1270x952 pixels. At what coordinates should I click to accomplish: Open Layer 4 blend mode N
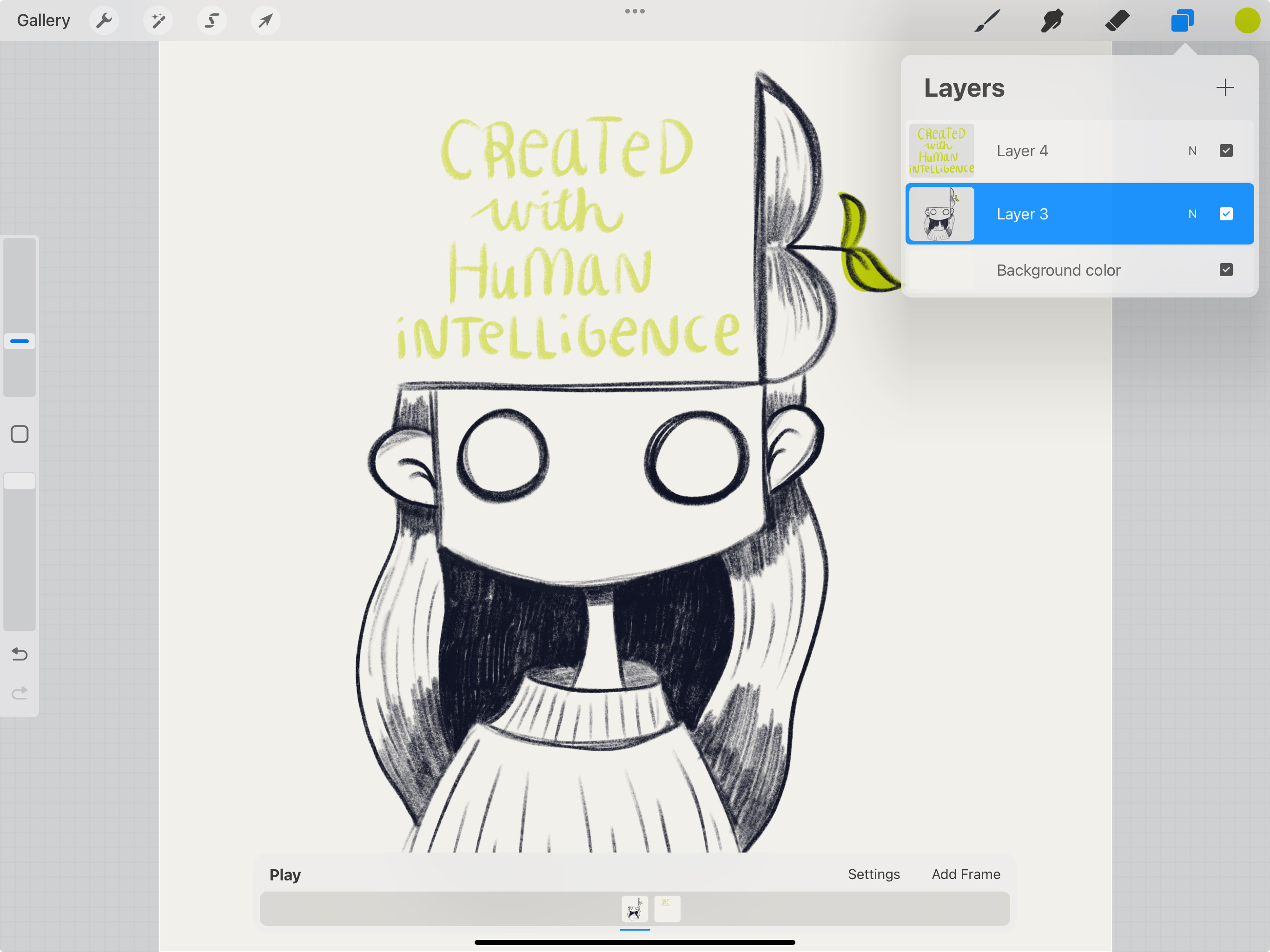pos(1192,151)
